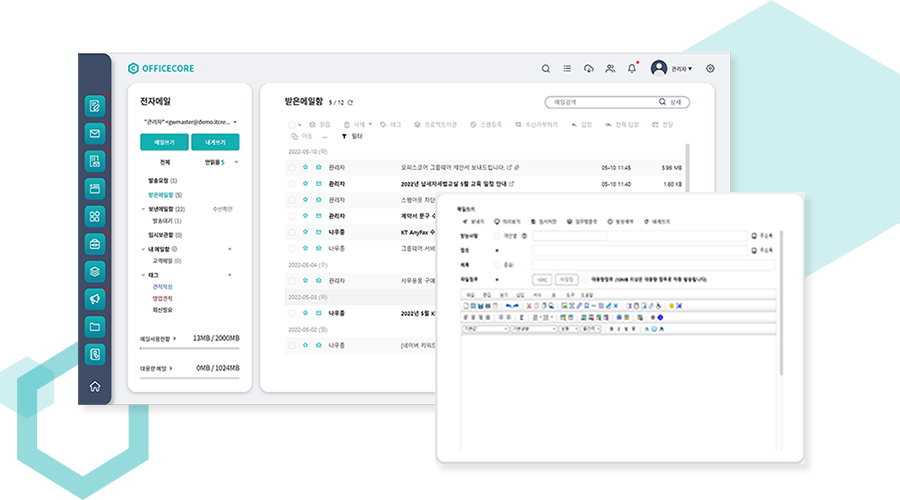
Task: Click the home icon in the sidebar
Action: click(x=95, y=387)
